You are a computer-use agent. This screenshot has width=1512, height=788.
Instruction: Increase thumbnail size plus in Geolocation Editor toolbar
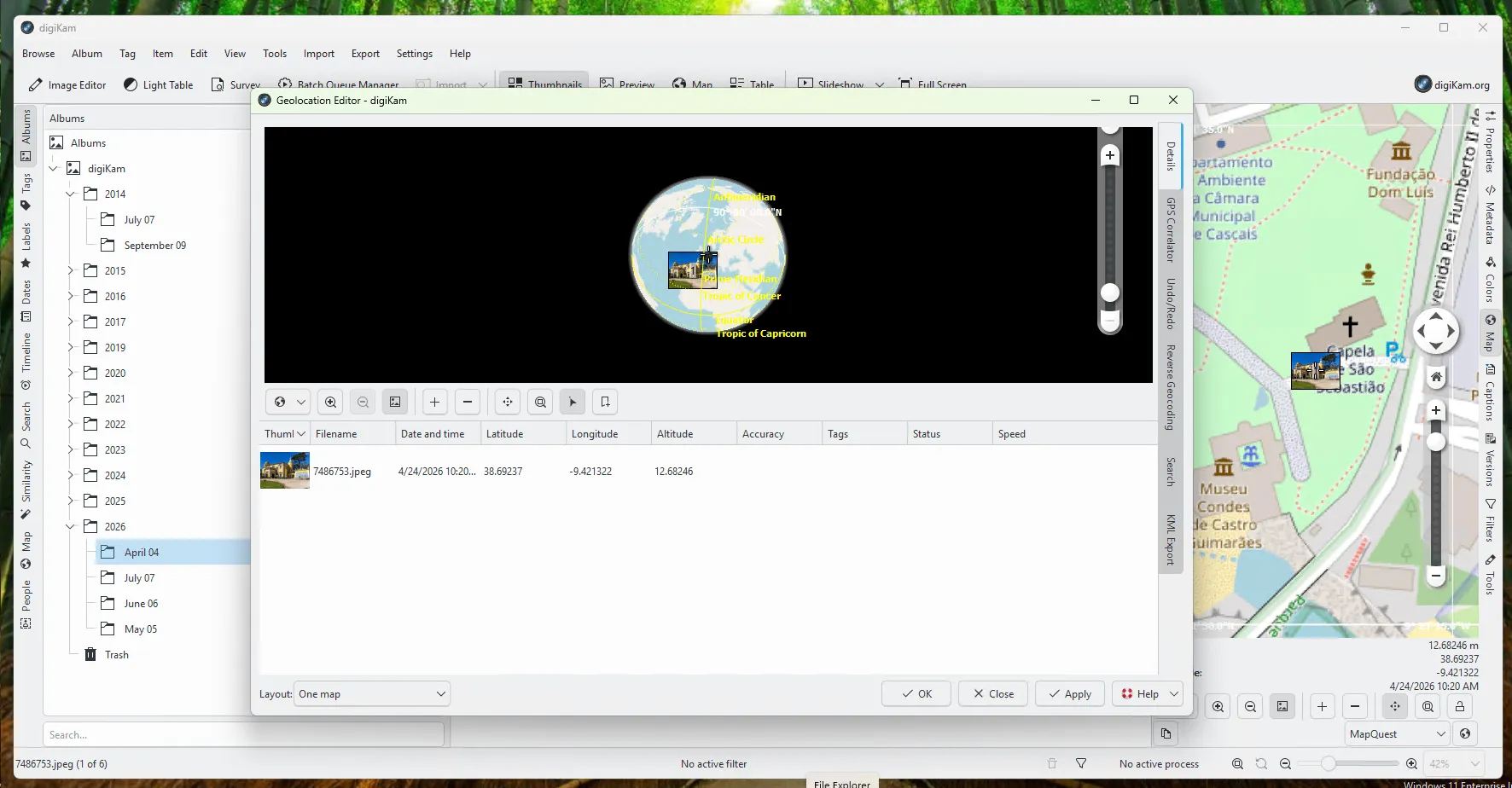pyautogui.click(x=434, y=402)
